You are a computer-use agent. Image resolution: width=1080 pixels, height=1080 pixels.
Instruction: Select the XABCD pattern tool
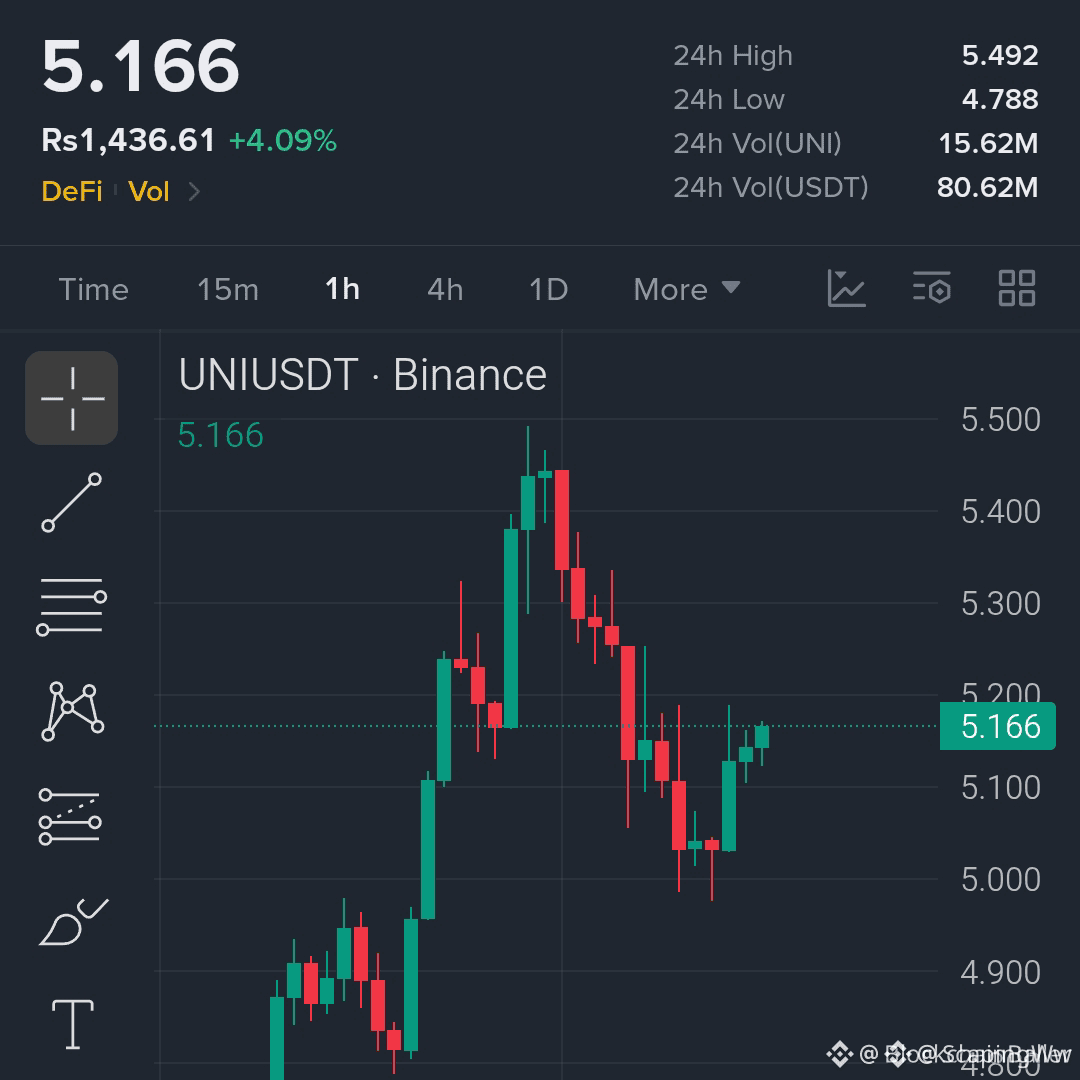point(72,712)
